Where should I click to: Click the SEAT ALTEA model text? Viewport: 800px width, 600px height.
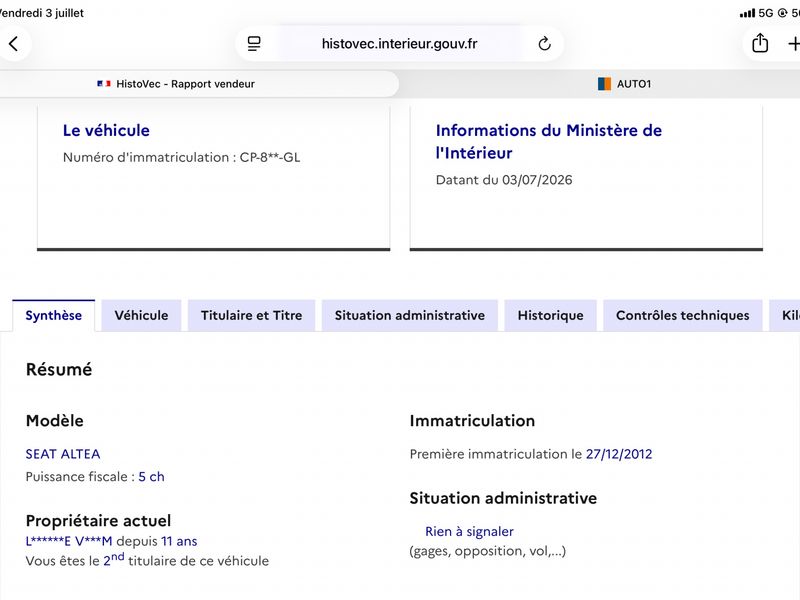point(63,454)
